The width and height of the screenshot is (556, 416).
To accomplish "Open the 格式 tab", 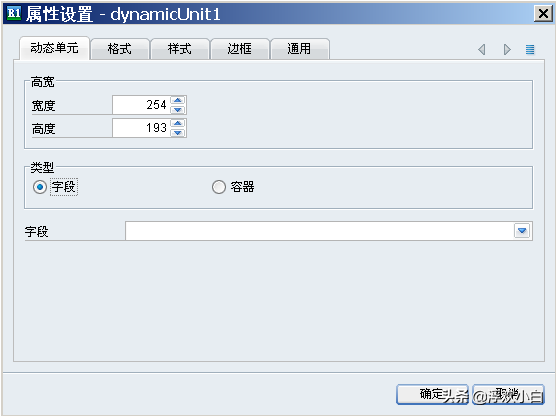I will (120, 49).
